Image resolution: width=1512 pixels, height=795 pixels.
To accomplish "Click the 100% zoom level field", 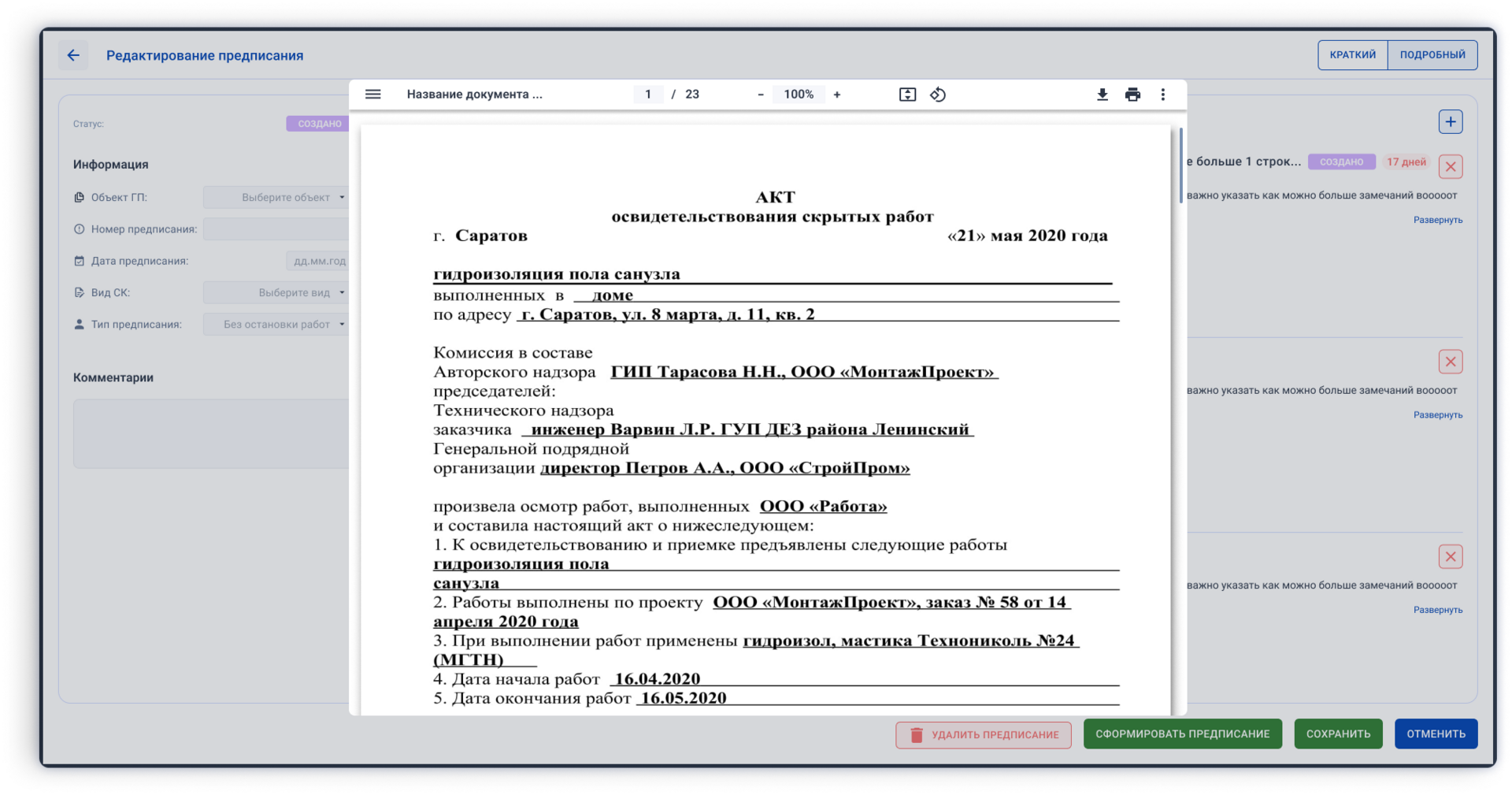I will tap(799, 95).
